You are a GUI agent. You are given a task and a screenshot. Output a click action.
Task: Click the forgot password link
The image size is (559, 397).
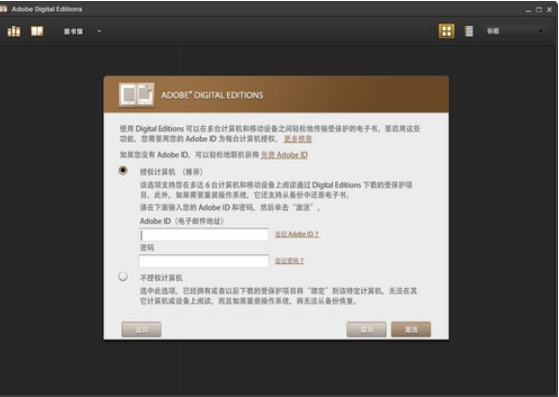pos(289,261)
